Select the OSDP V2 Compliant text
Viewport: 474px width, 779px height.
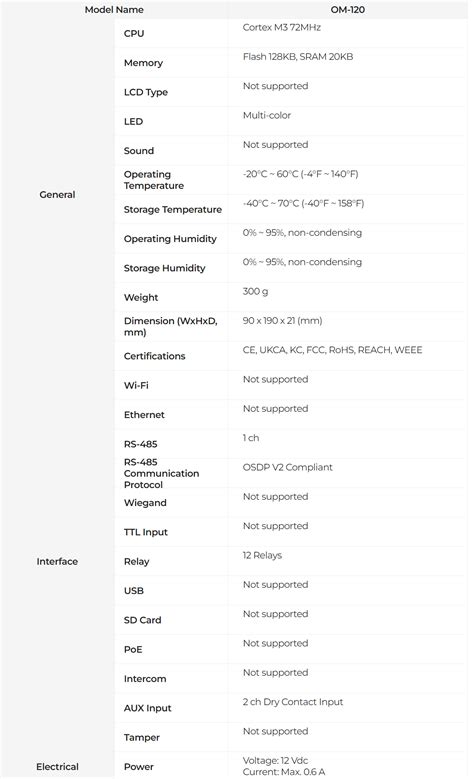(287, 467)
